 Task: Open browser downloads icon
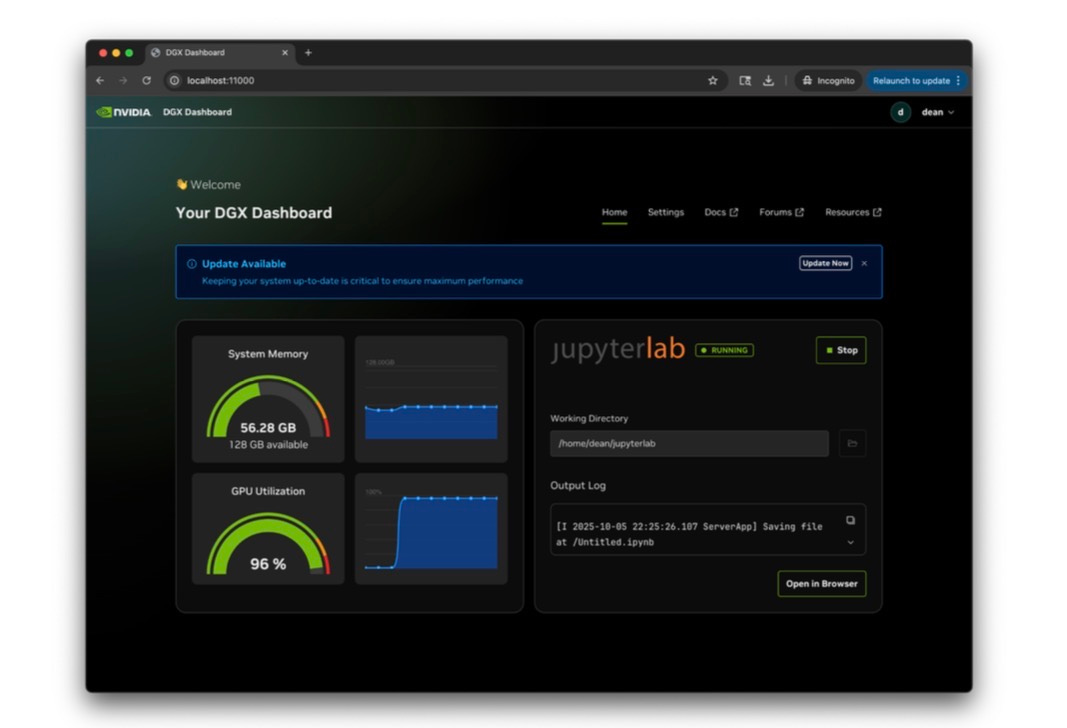[768, 80]
